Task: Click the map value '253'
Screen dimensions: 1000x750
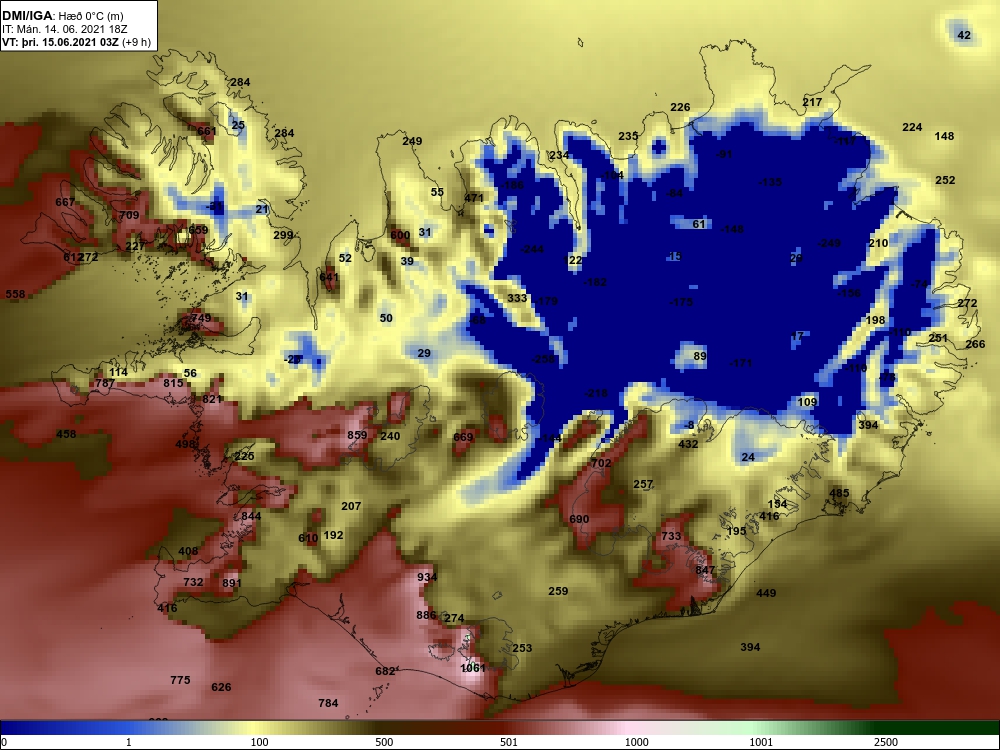Action: (522, 648)
